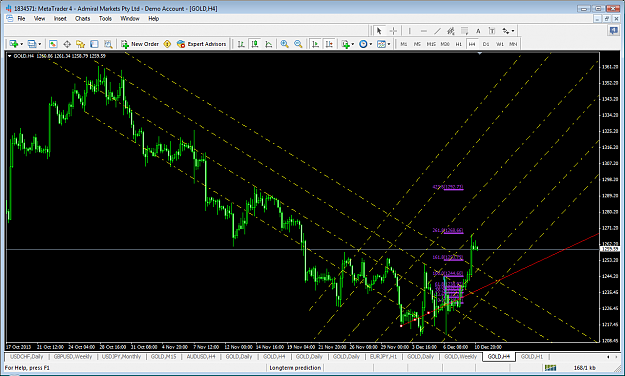Switch chart to candlesticks mode
The height and width of the screenshot is (376, 625).
[255, 44]
